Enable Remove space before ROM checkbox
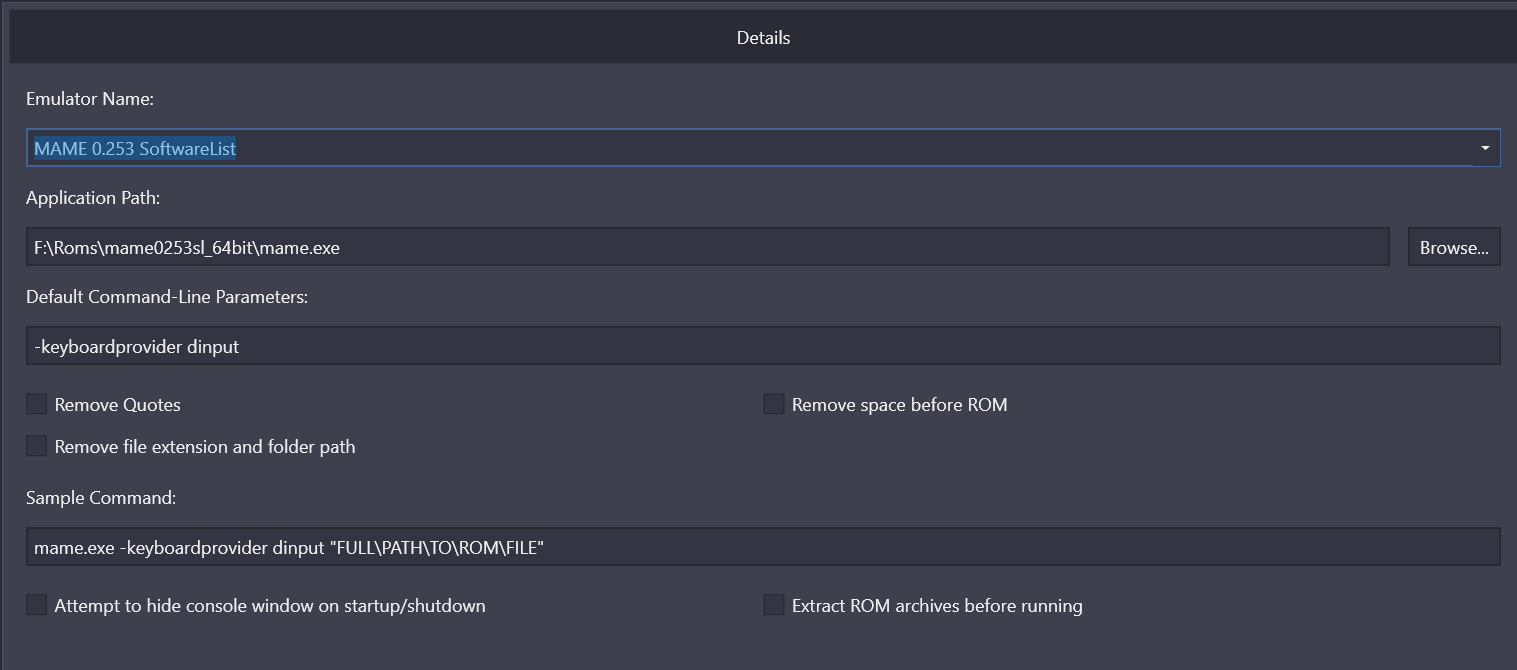This screenshot has width=1517, height=670. (x=773, y=404)
